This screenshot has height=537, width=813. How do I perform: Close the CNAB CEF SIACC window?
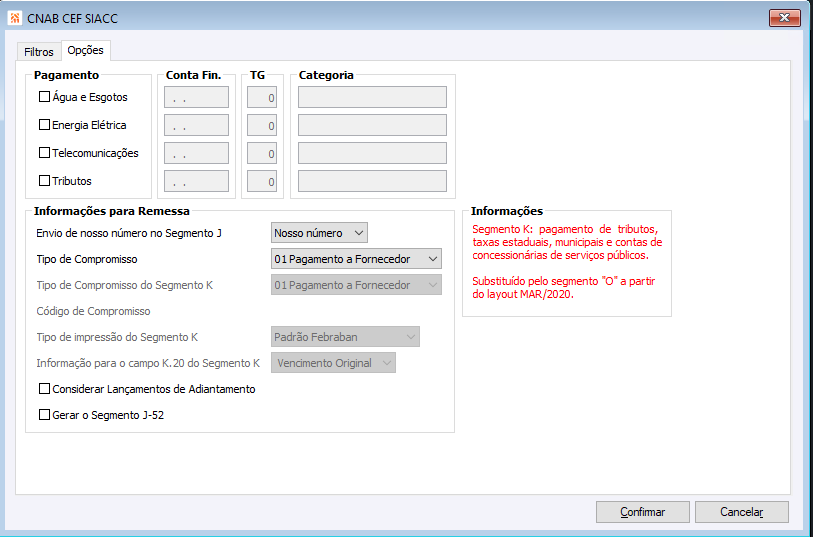pyautogui.click(x=784, y=18)
